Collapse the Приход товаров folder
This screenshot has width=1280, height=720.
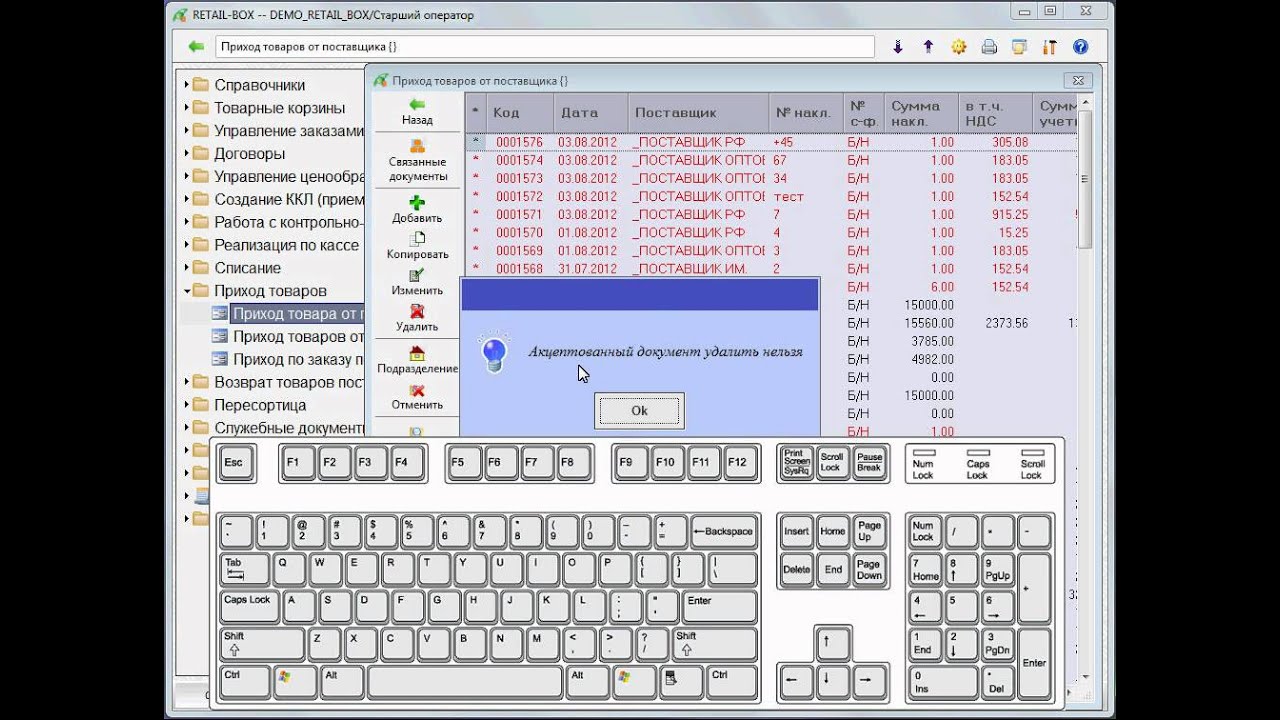coord(186,291)
